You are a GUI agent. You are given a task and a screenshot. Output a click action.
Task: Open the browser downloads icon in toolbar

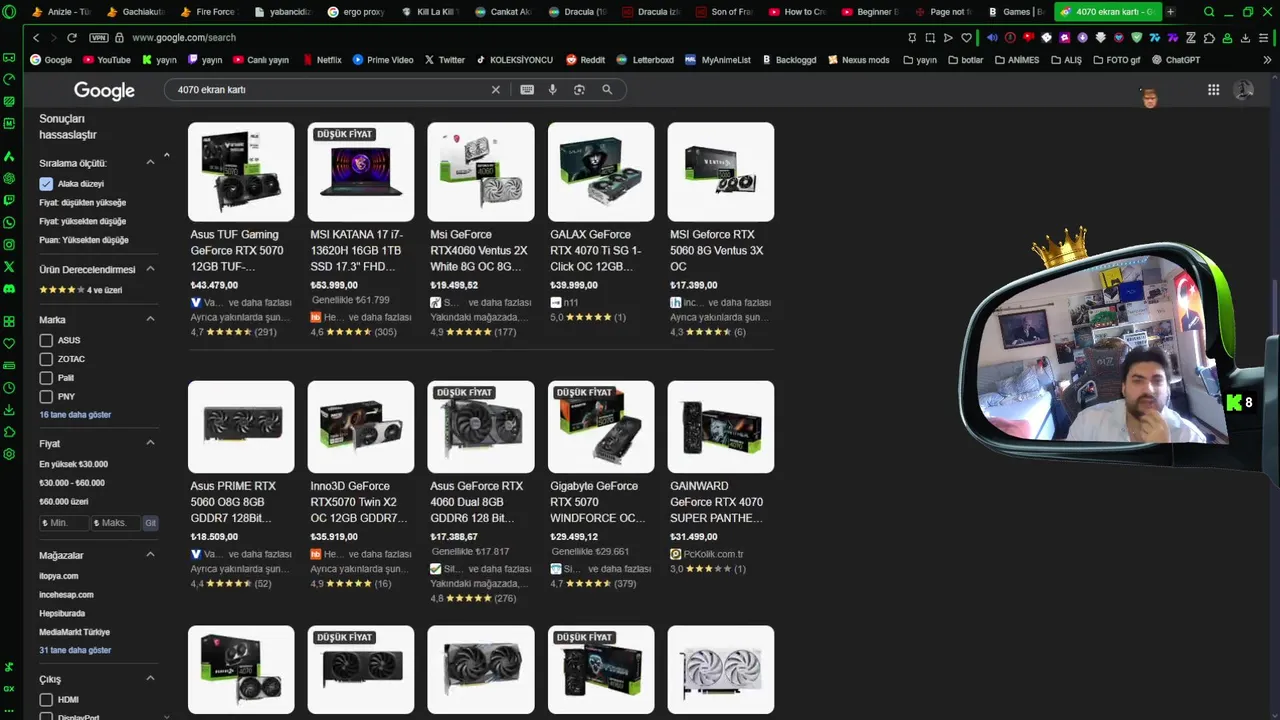click(x=1245, y=37)
